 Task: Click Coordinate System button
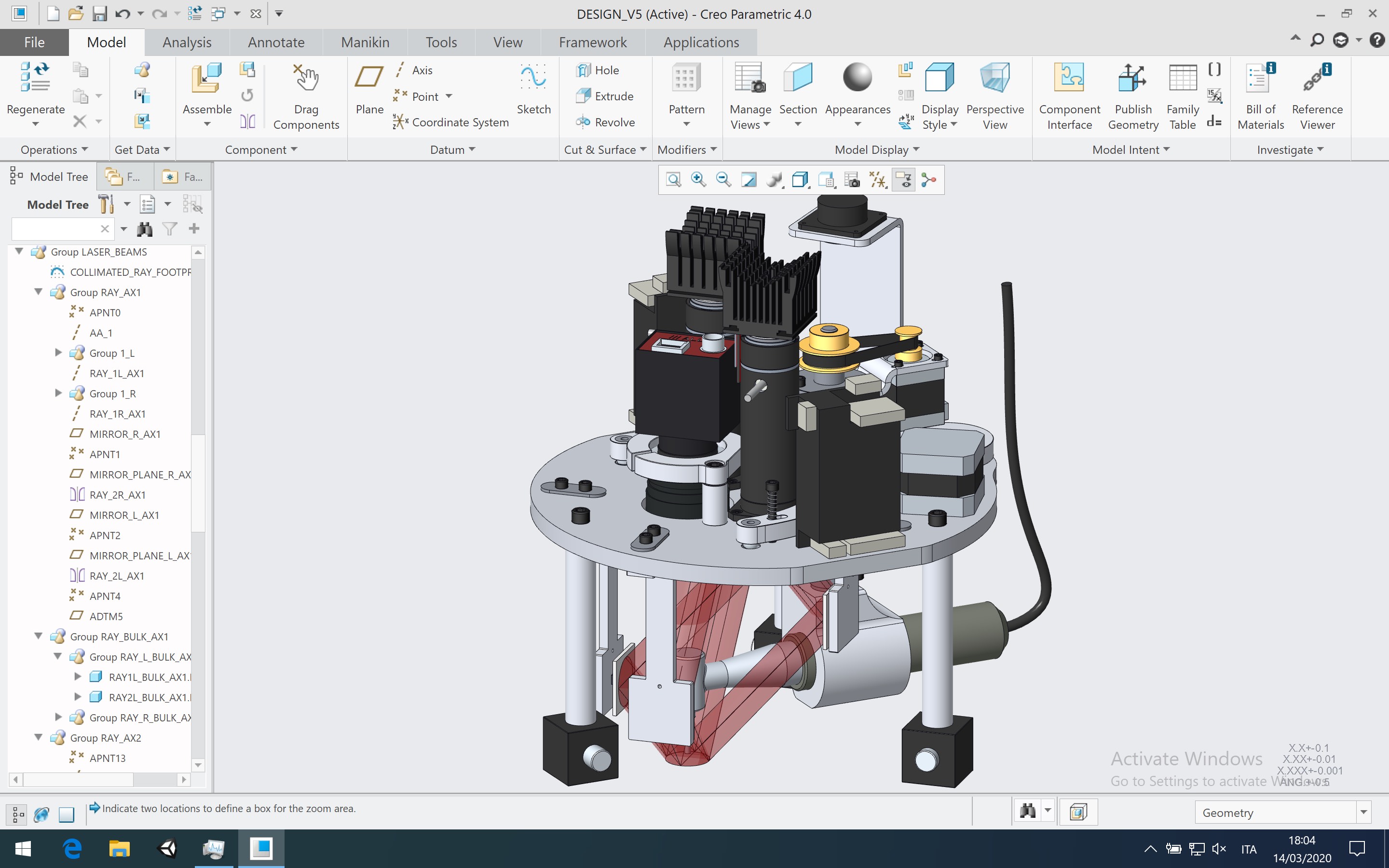pos(451,122)
